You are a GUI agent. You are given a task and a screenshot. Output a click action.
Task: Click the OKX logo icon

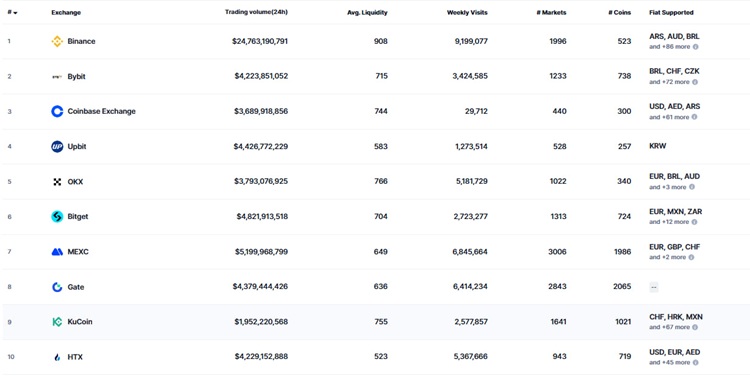(x=57, y=182)
